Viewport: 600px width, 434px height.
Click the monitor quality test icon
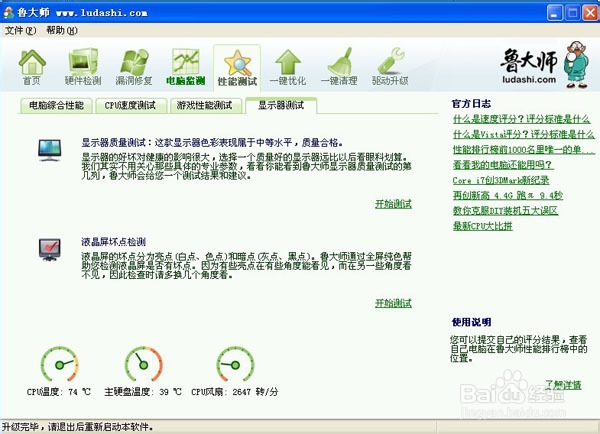pos(50,150)
